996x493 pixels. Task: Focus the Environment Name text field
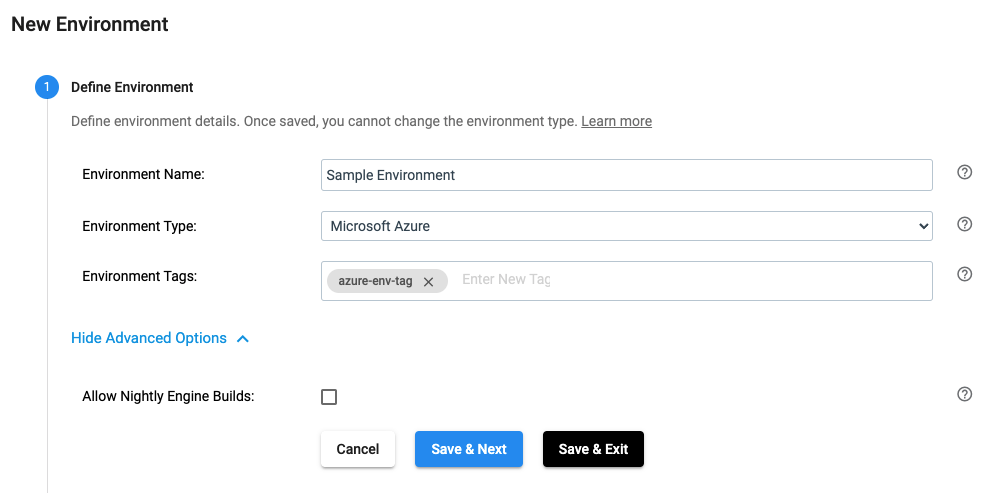pos(626,175)
